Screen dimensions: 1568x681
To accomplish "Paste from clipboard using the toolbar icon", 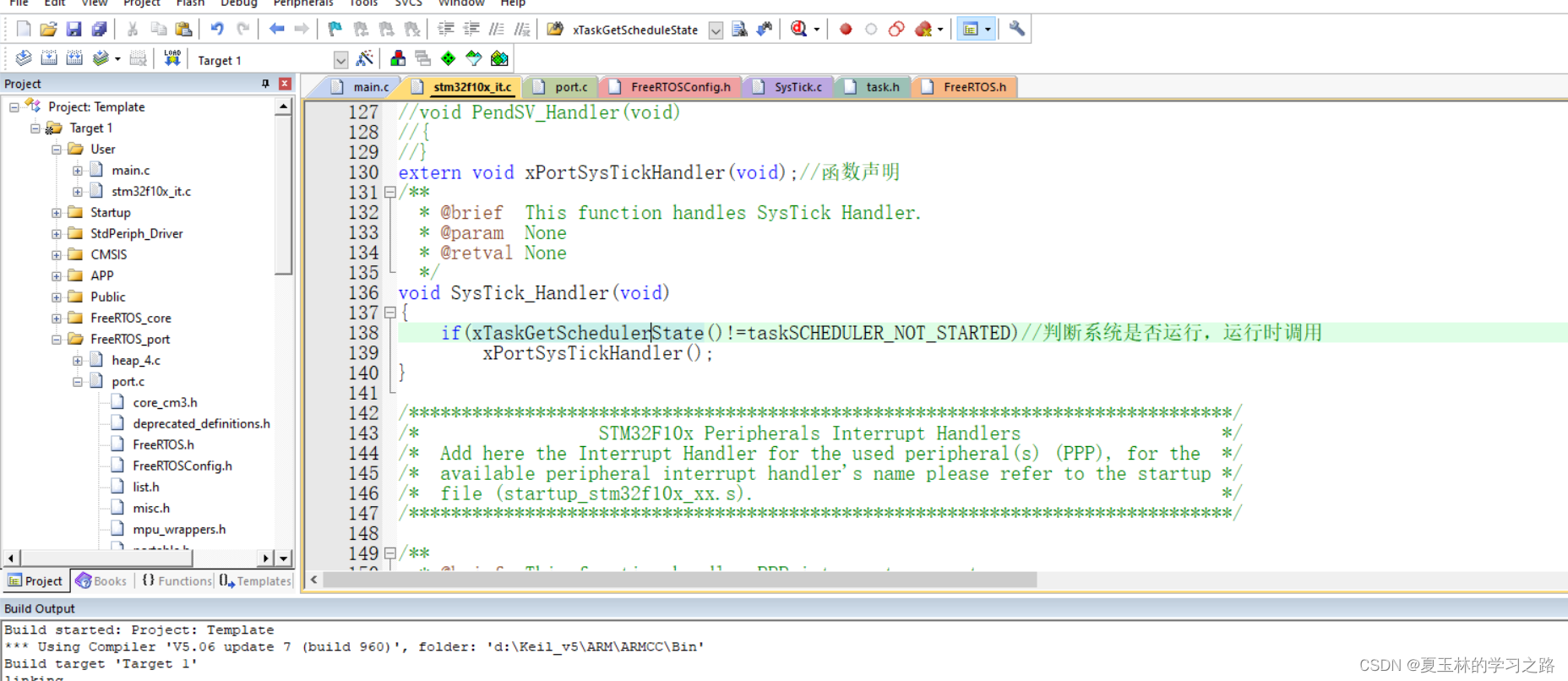I will click(x=183, y=30).
